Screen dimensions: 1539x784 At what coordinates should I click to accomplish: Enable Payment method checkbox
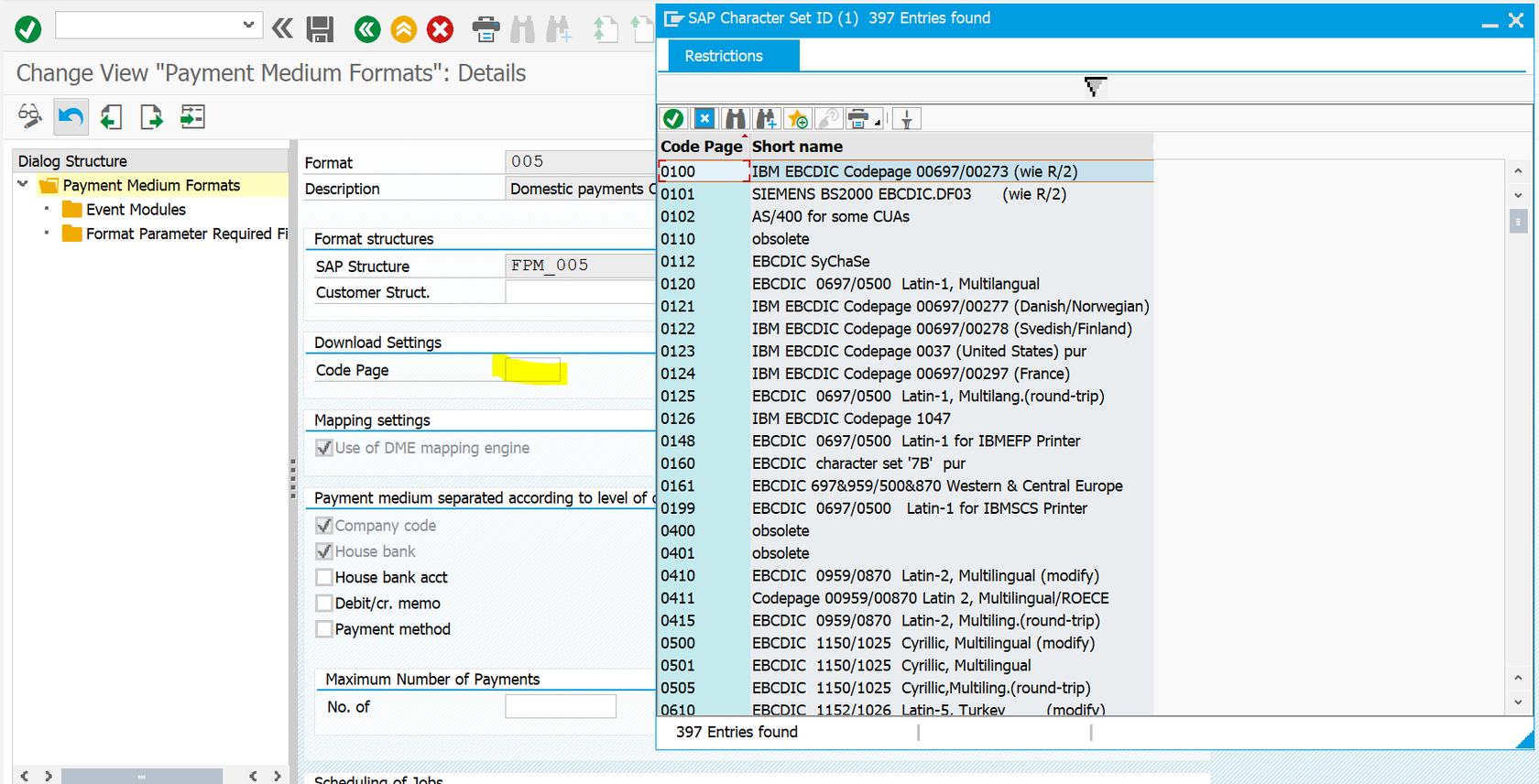323,629
